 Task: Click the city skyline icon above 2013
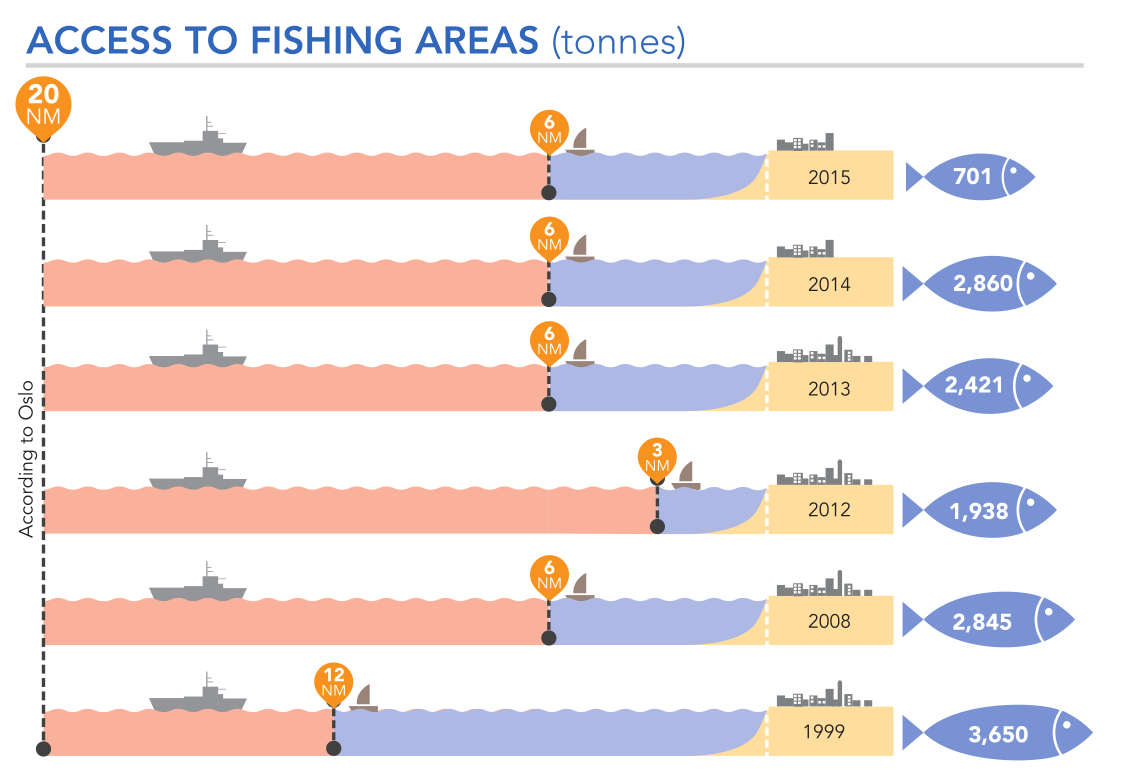824,351
